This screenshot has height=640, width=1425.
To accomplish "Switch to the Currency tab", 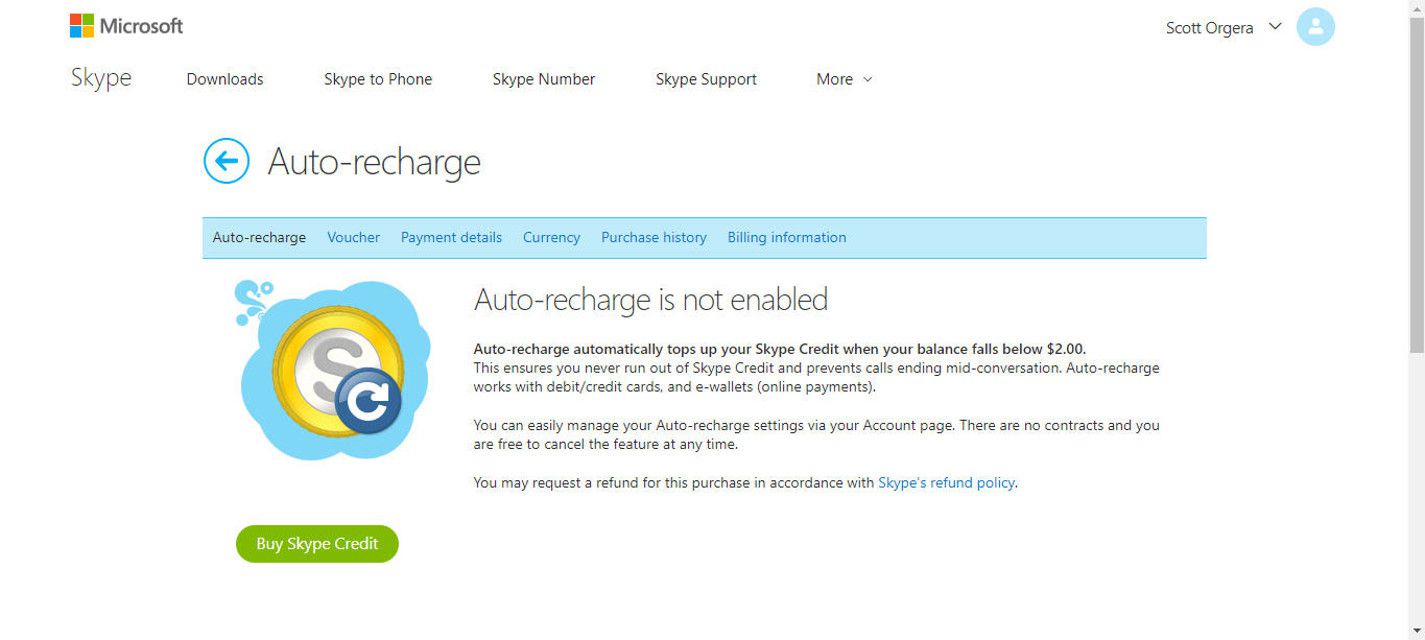I will (x=551, y=238).
